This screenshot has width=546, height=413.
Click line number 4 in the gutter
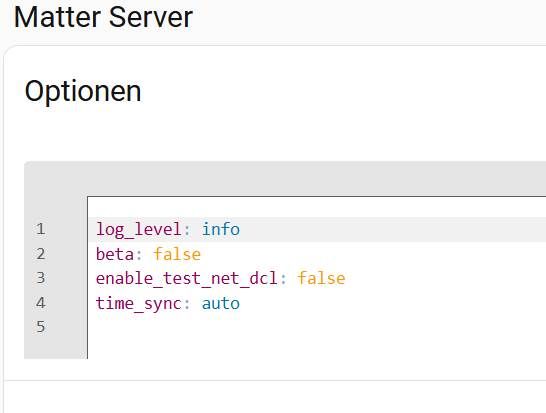click(x=41, y=303)
